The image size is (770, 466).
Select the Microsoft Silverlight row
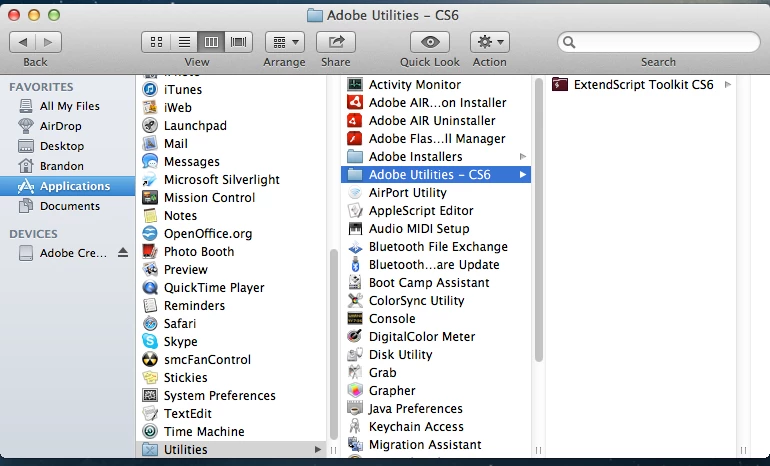click(231, 179)
